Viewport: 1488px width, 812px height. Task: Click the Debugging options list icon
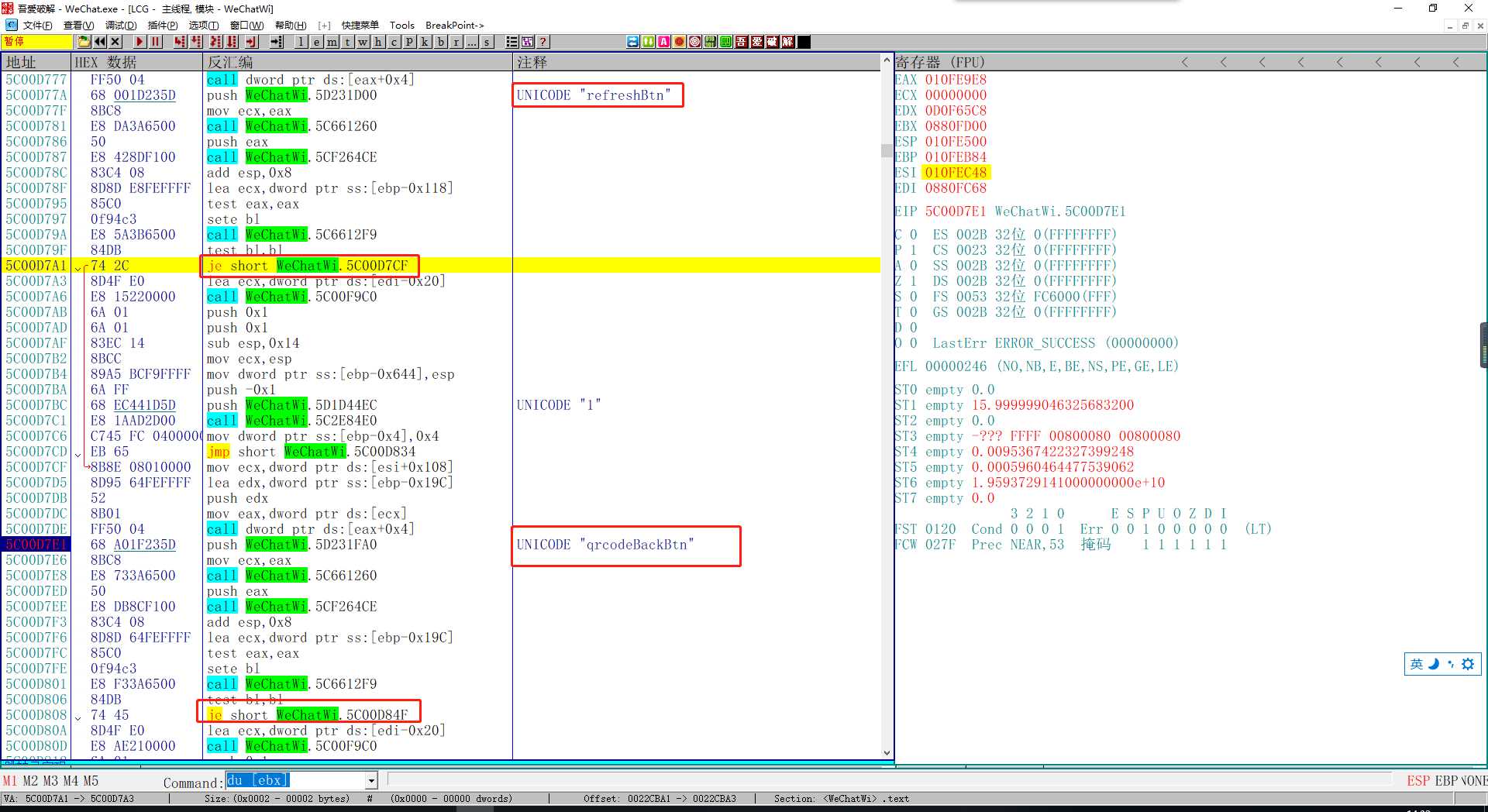tap(511, 42)
